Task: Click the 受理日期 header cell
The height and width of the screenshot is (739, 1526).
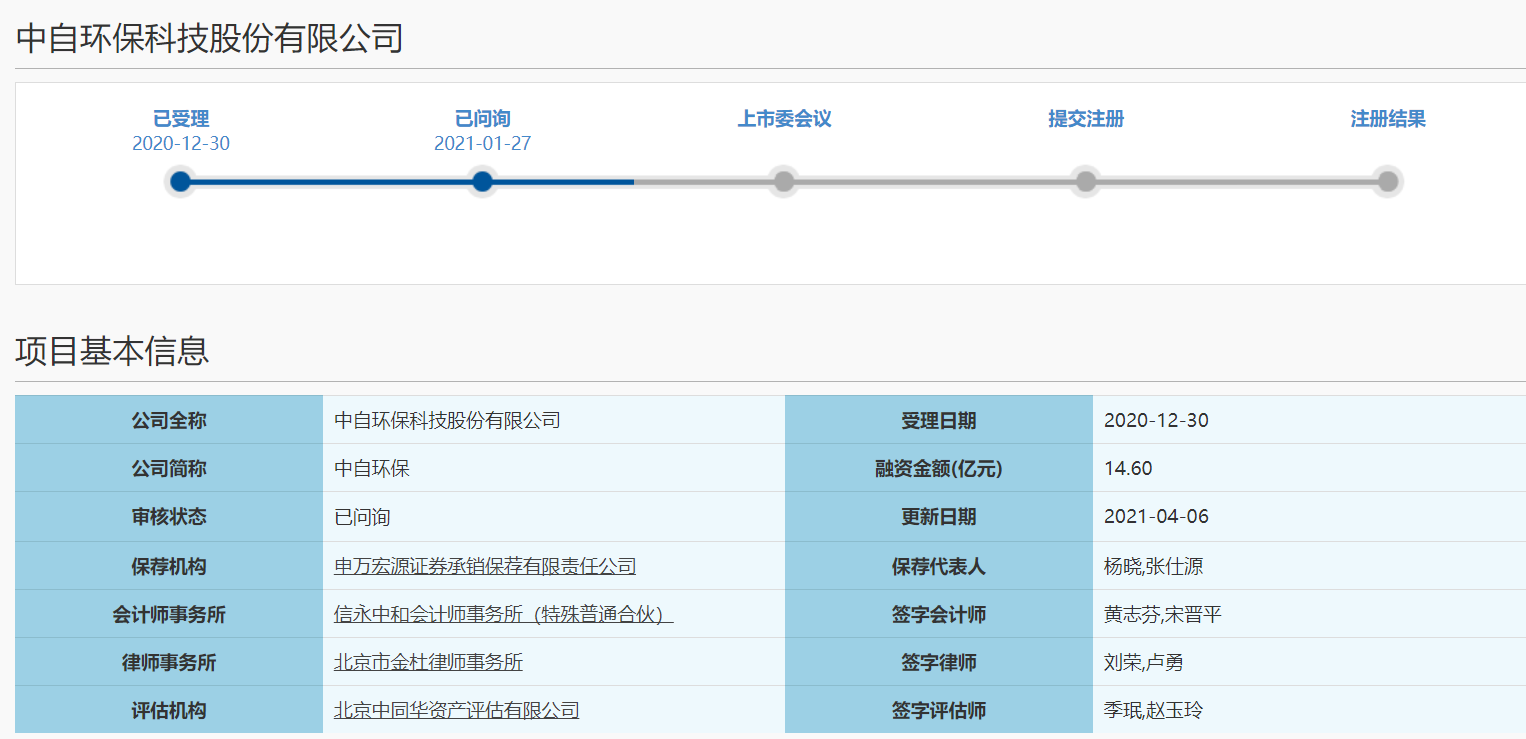Action: [939, 420]
